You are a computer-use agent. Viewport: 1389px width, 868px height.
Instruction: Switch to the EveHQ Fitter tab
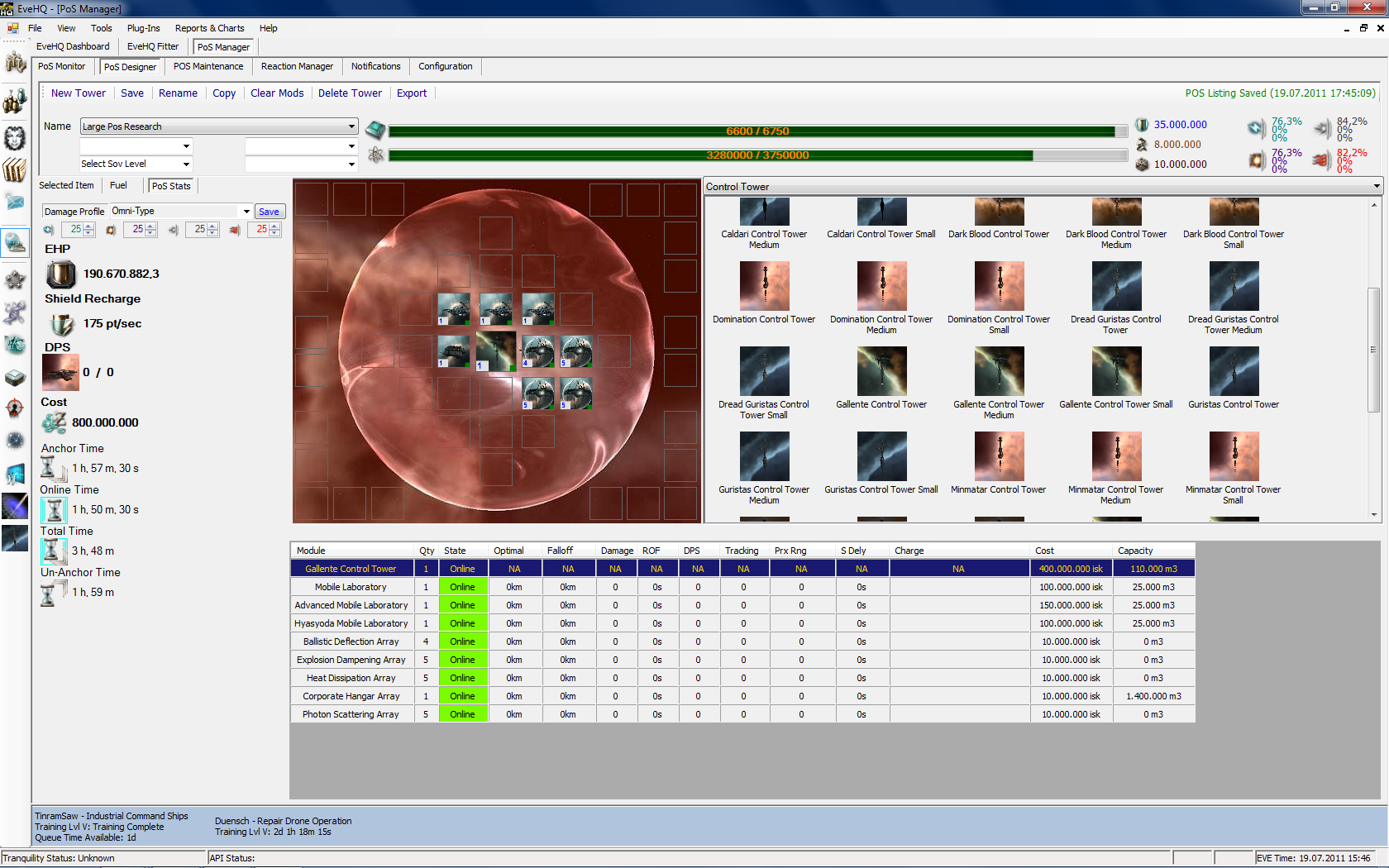[x=153, y=47]
